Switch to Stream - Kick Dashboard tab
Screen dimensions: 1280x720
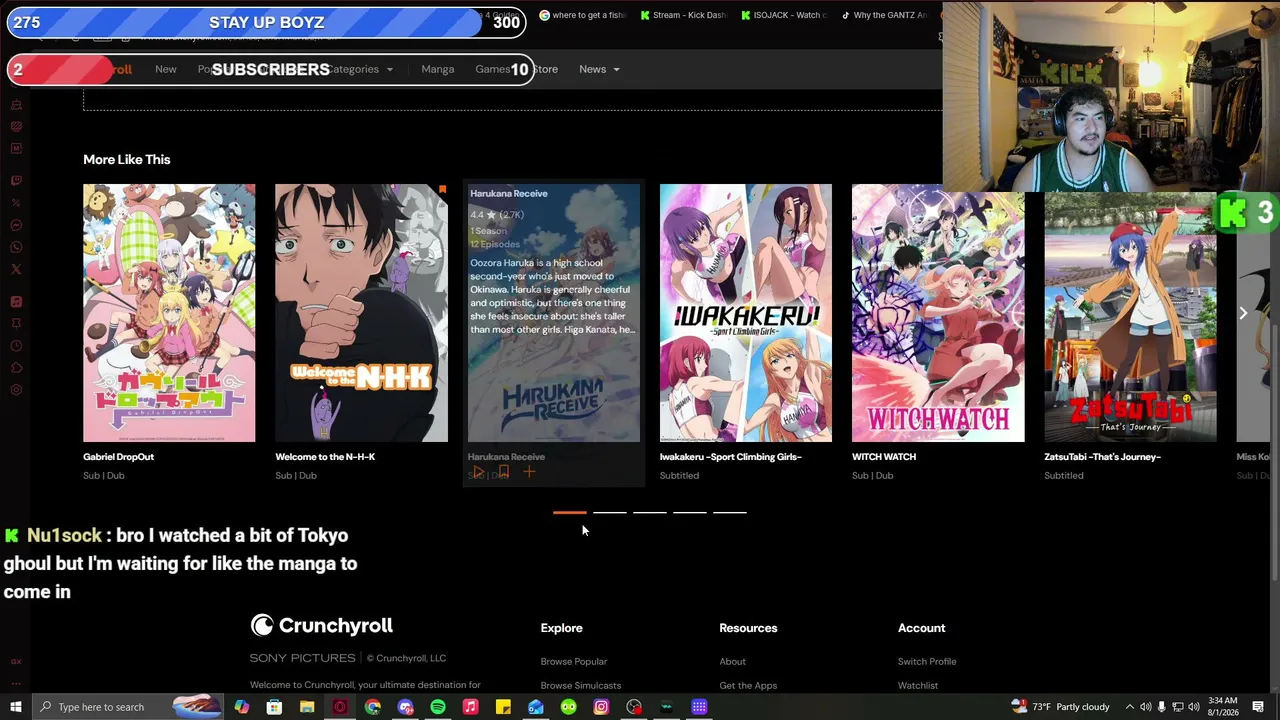tap(684, 15)
